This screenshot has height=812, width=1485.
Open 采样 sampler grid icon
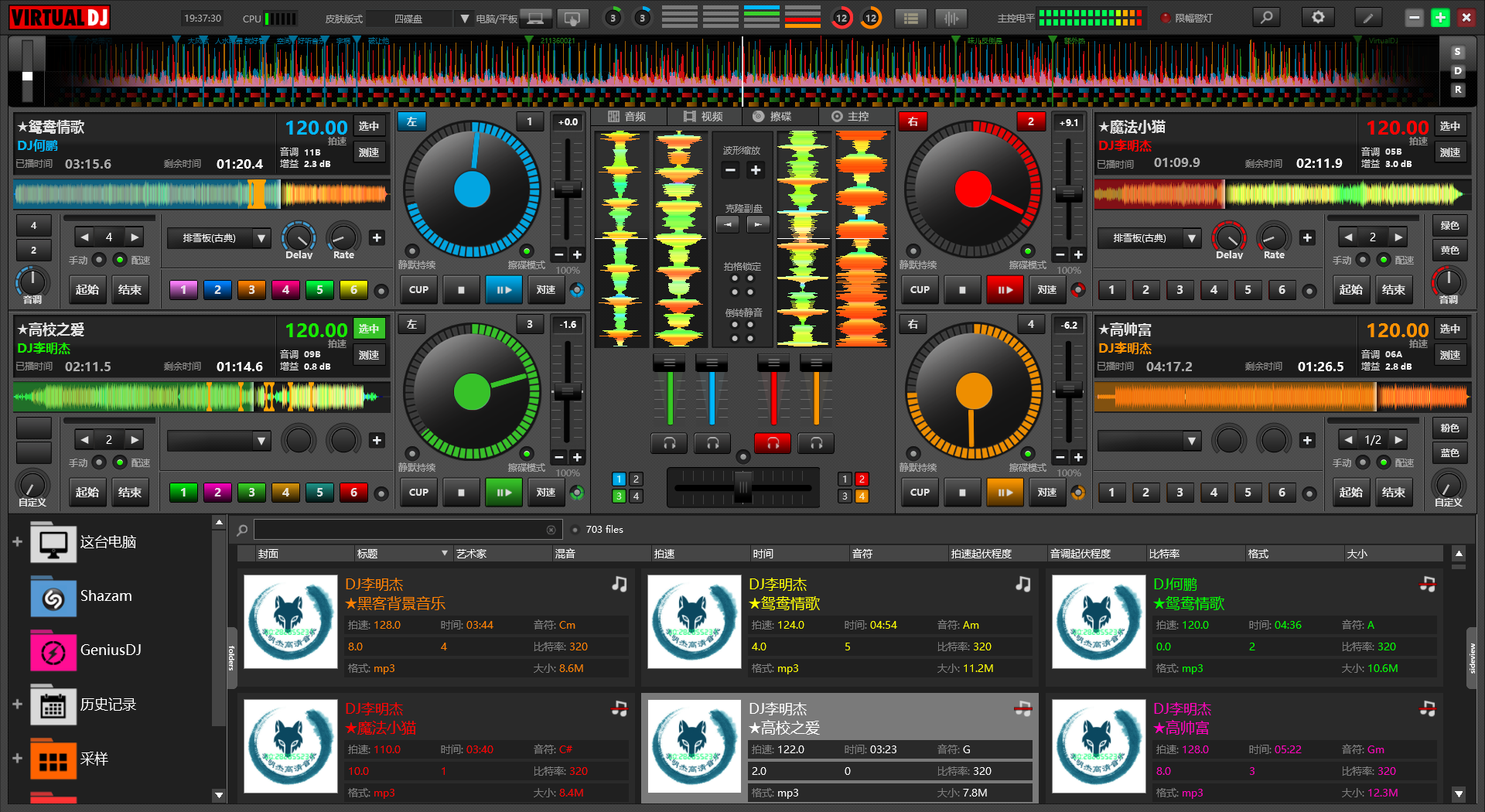point(53,759)
